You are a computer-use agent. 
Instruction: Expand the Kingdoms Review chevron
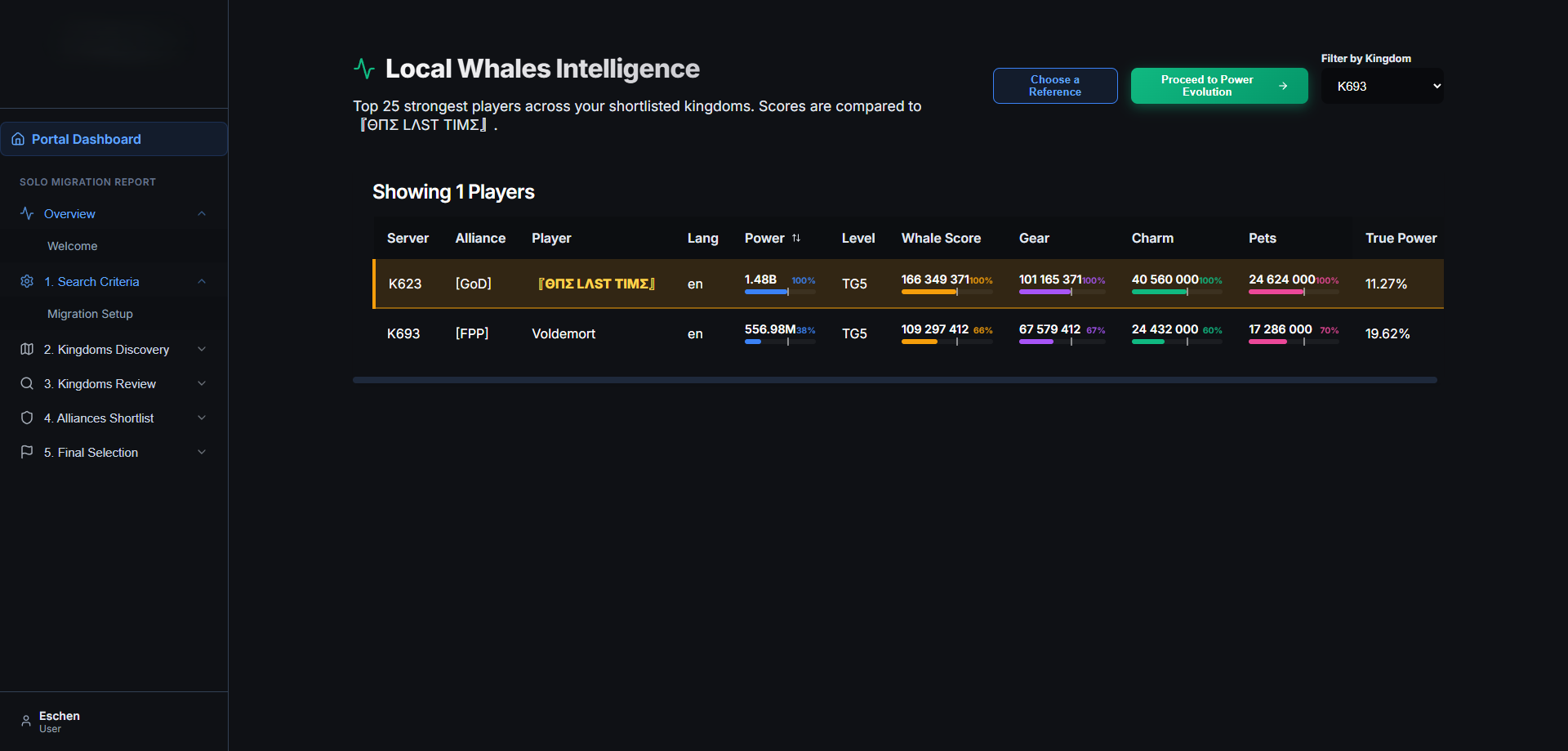click(x=202, y=383)
